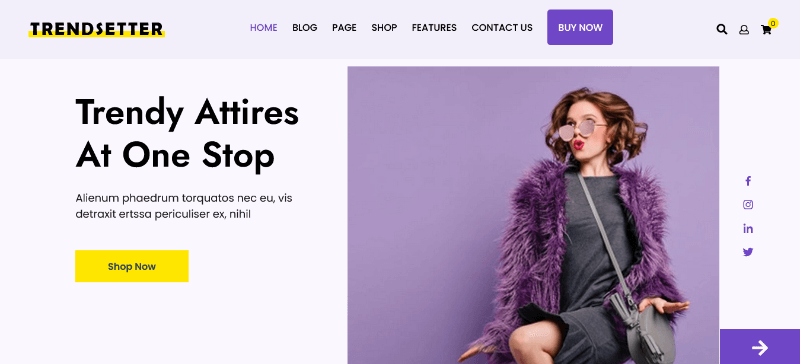
Task: Click the hero image of woman
Action: tap(533, 215)
